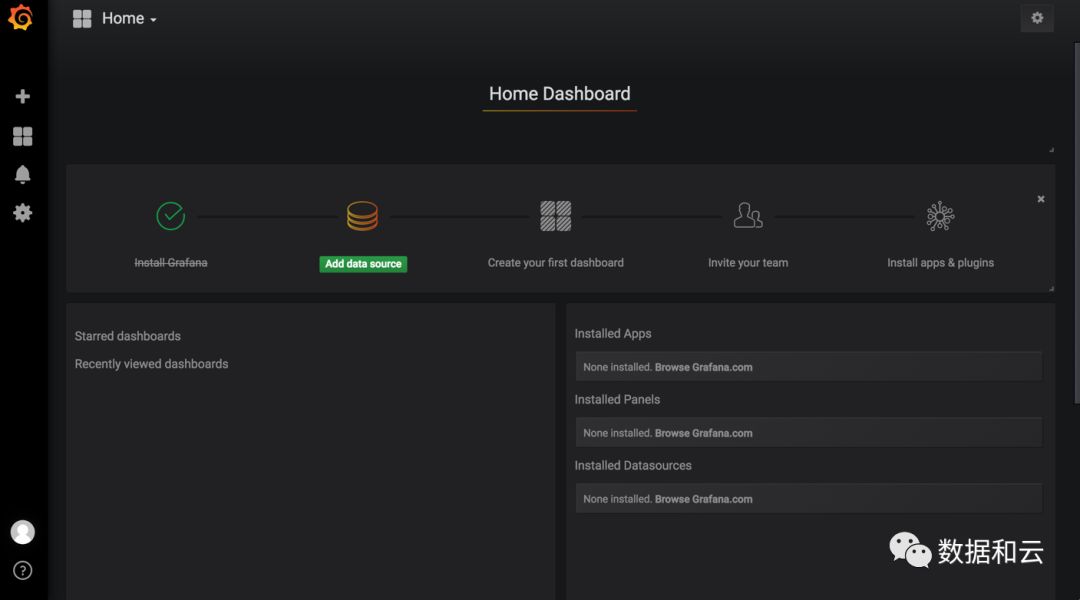Click the Home Dashboard title
1080x600 pixels.
559,94
